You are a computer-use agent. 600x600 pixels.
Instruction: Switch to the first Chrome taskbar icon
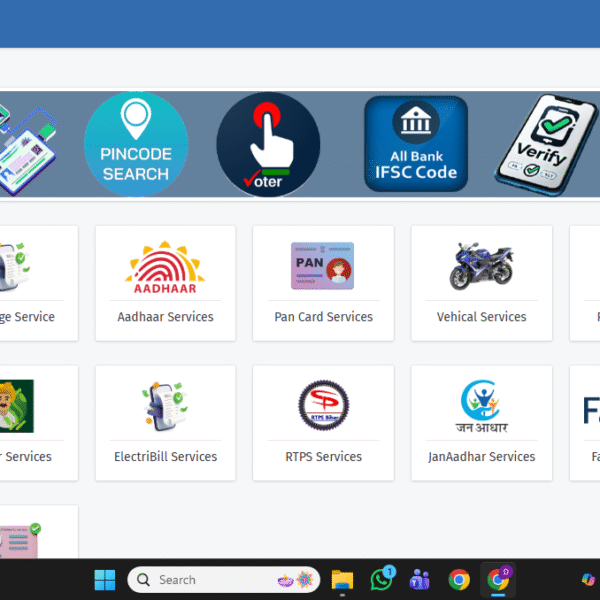459,580
